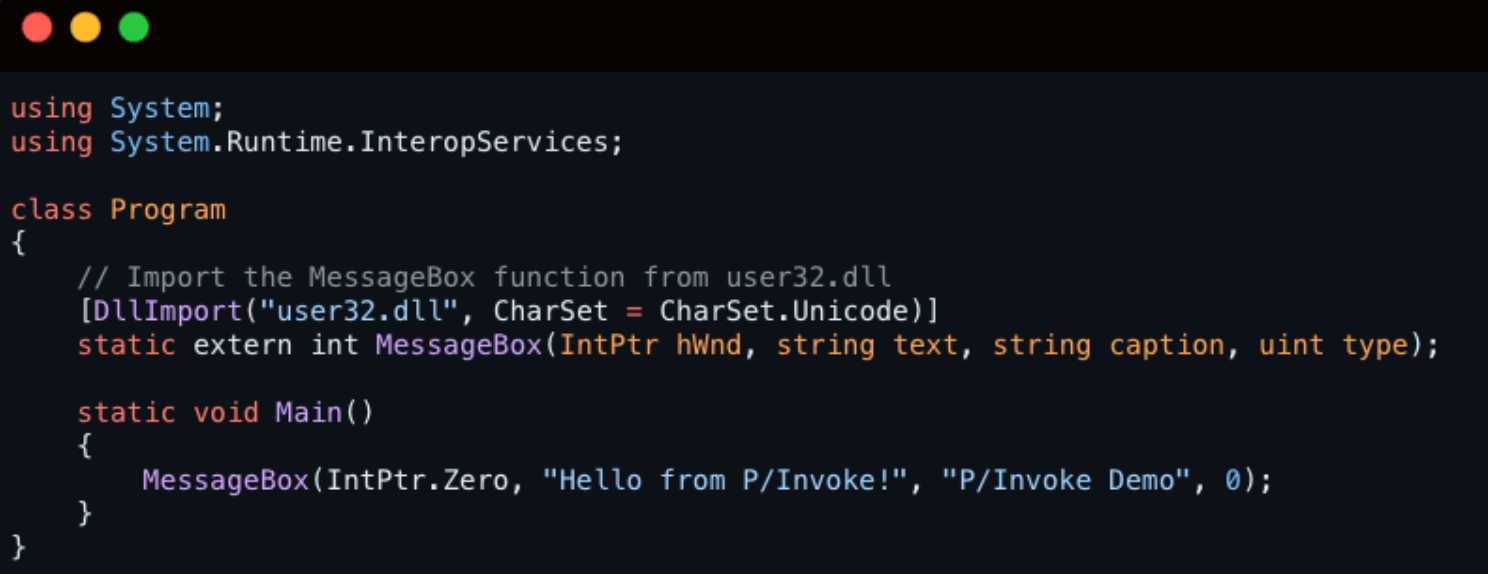This screenshot has height=574, width=1488.
Task: Click InteropServices in the second using line
Action: coord(484,142)
